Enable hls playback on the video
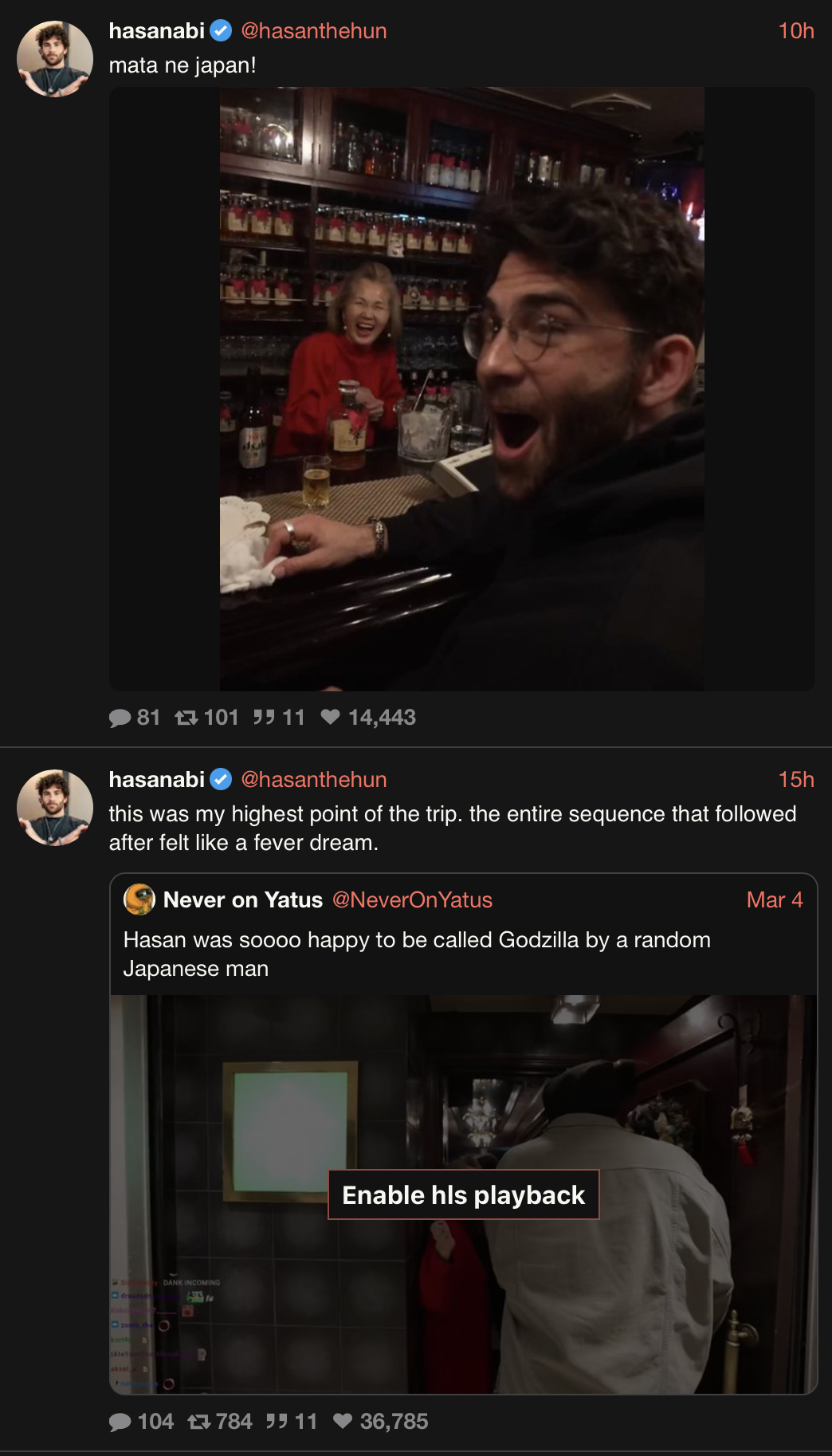 click(x=464, y=1194)
